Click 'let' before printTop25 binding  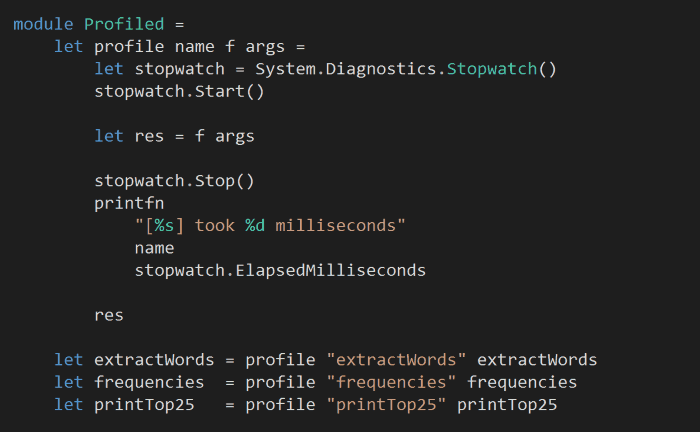click(68, 404)
